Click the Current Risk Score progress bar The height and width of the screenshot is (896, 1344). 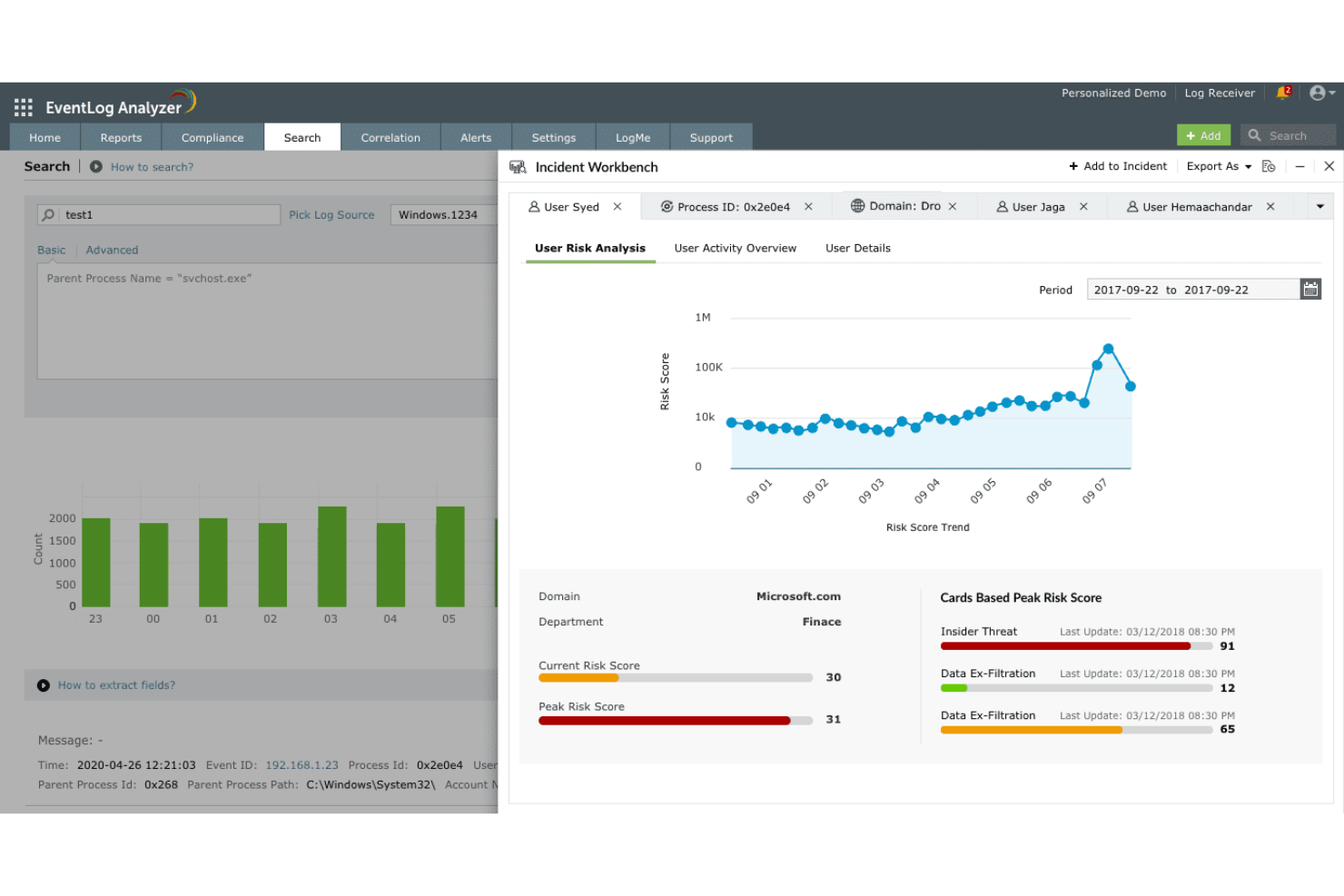coord(675,677)
